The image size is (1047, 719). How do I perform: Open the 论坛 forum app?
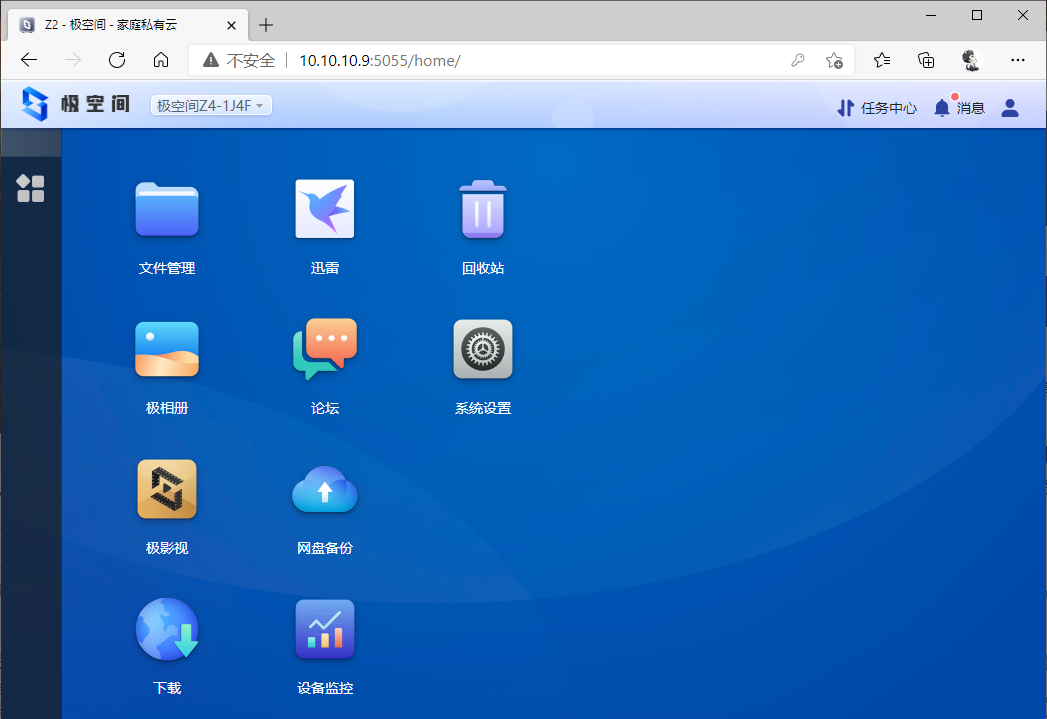pos(325,350)
